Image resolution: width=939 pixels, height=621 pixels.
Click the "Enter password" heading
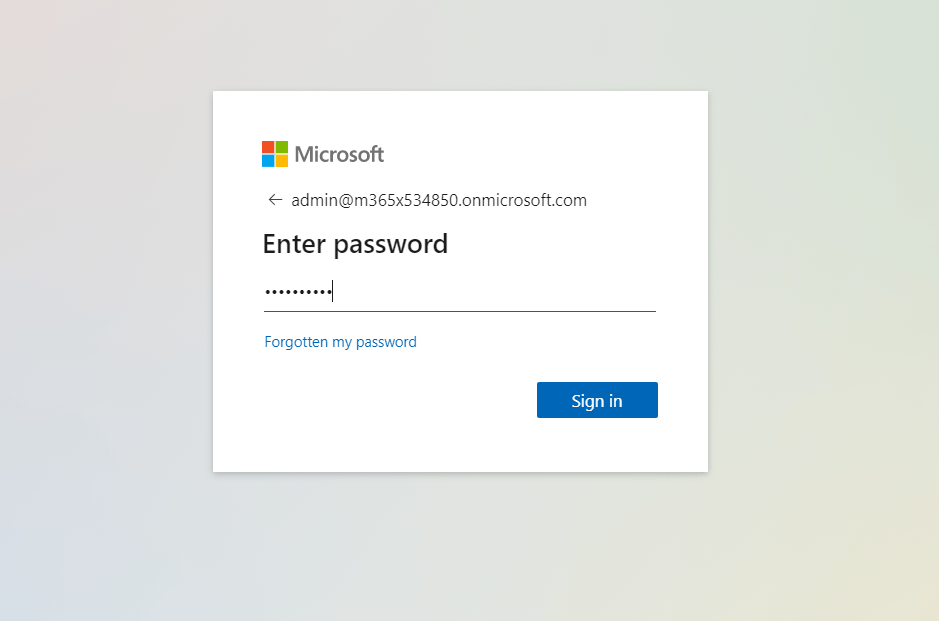[x=355, y=244]
